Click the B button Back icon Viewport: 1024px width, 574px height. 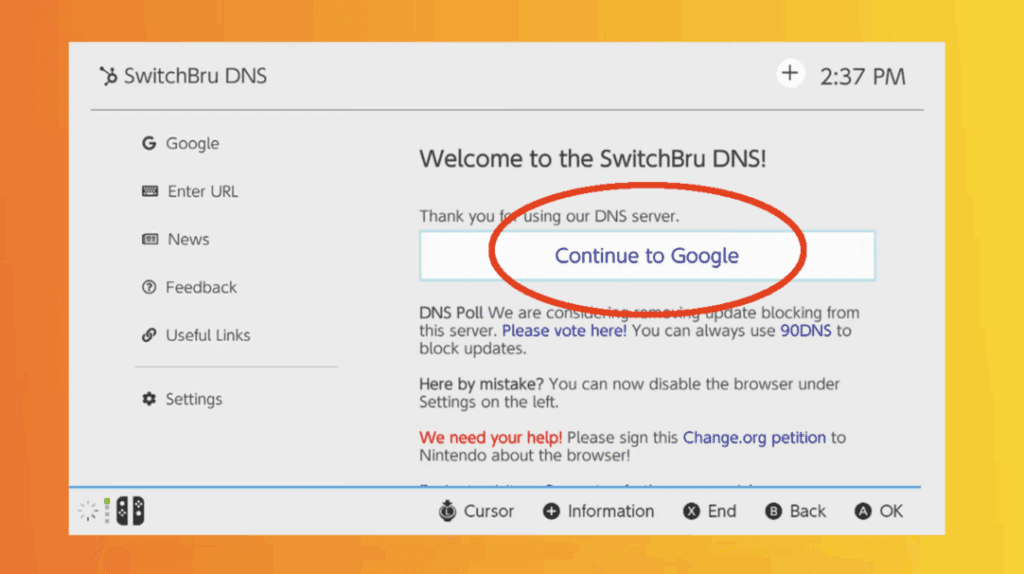click(x=774, y=511)
